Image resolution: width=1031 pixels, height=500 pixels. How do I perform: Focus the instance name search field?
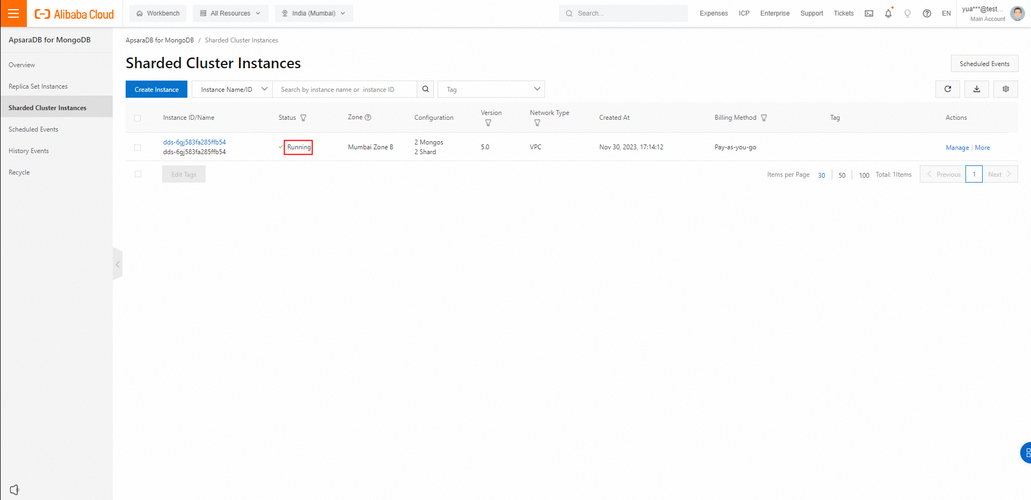pyautogui.click(x=345, y=89)
